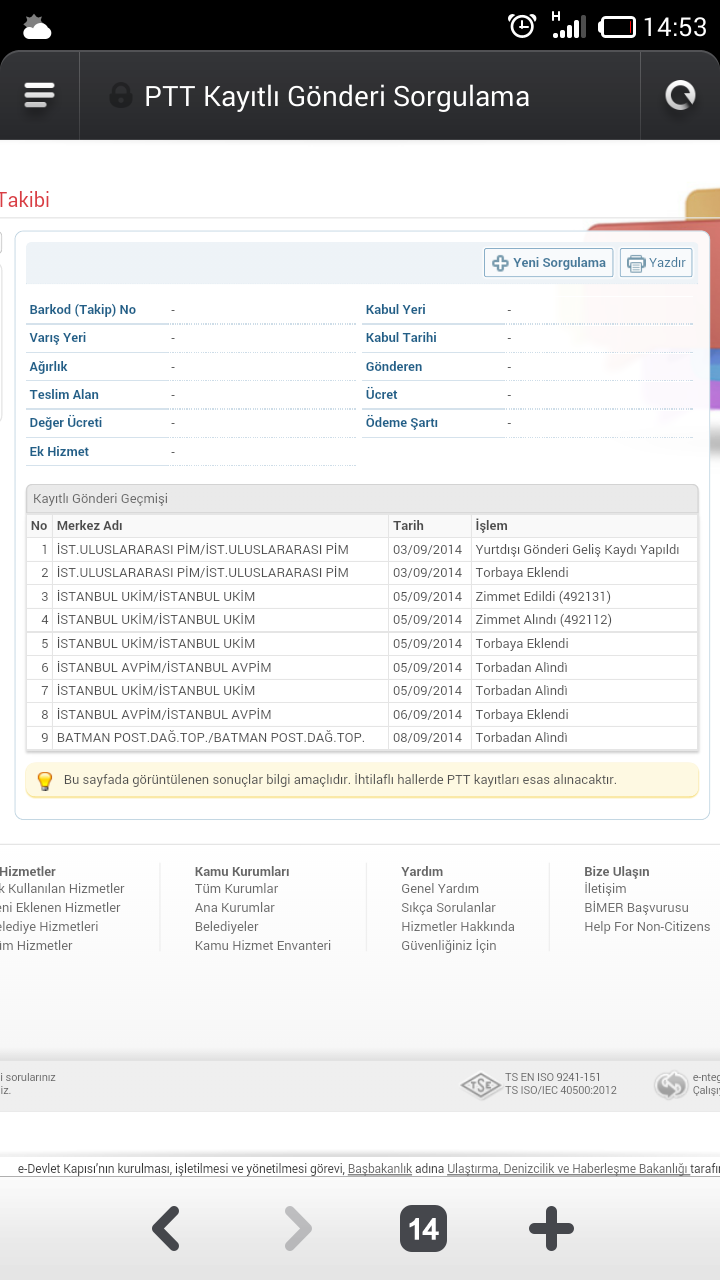Open the Genel Yardım link
The height and width of the screenshot is (1280, 720).
point(440,888)
